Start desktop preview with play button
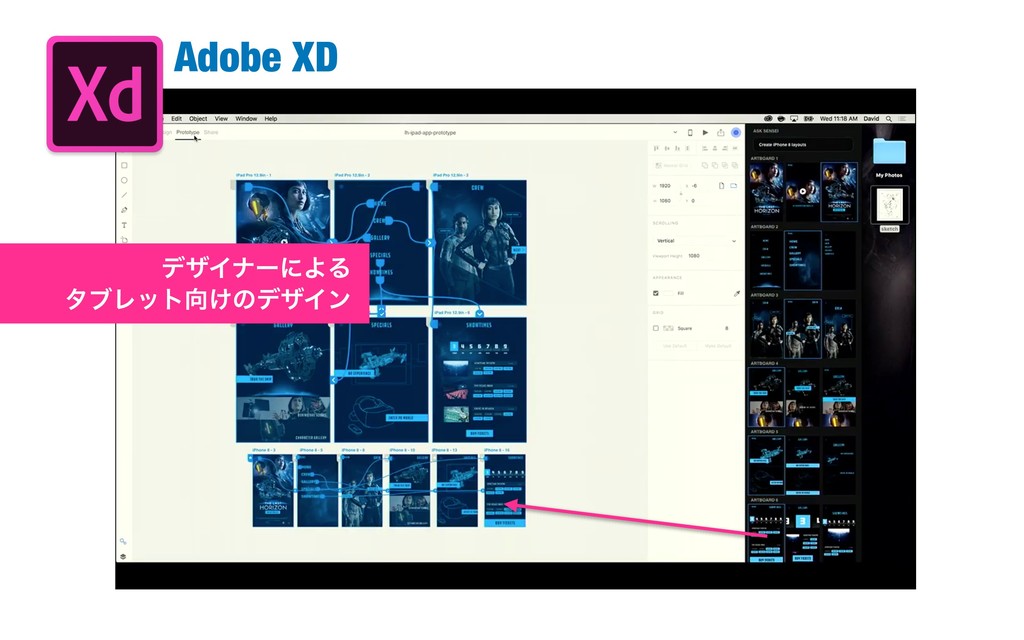The height and width of the screenshot is (640, 1024). tap(705, 133)
